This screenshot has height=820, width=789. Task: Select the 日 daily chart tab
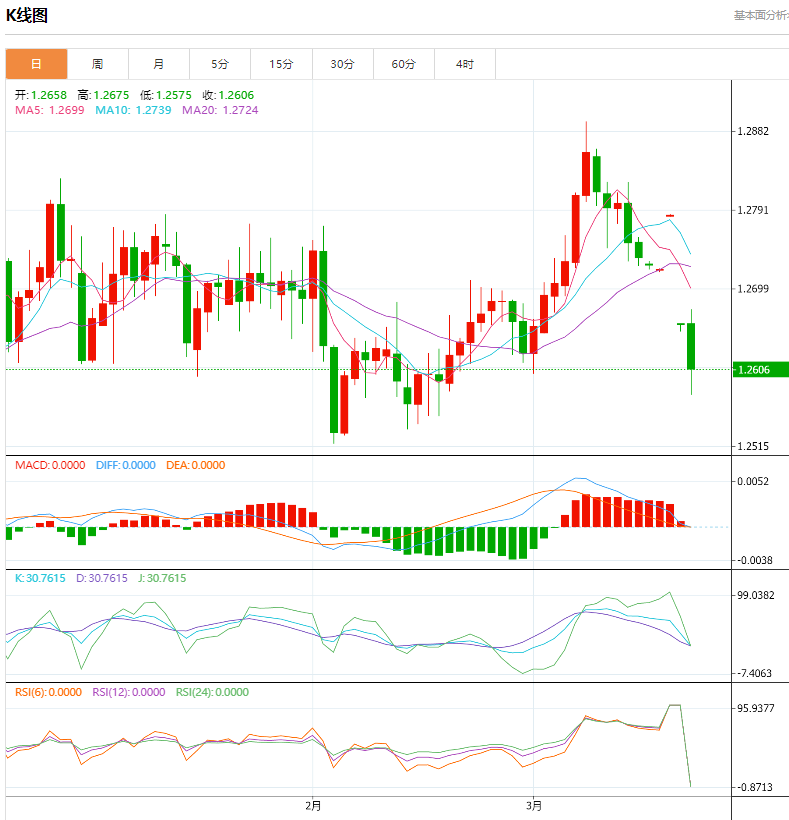pos(36,64)
